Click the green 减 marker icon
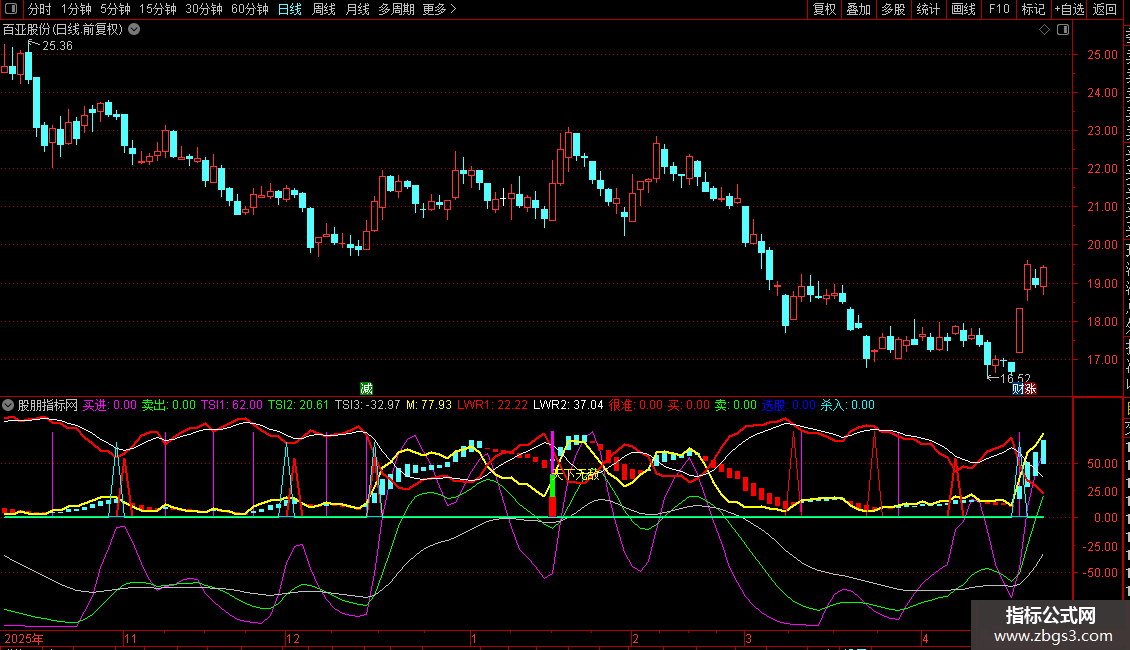Image resolution: width=1130 pixels, height=650 pixels. [366, 388]
